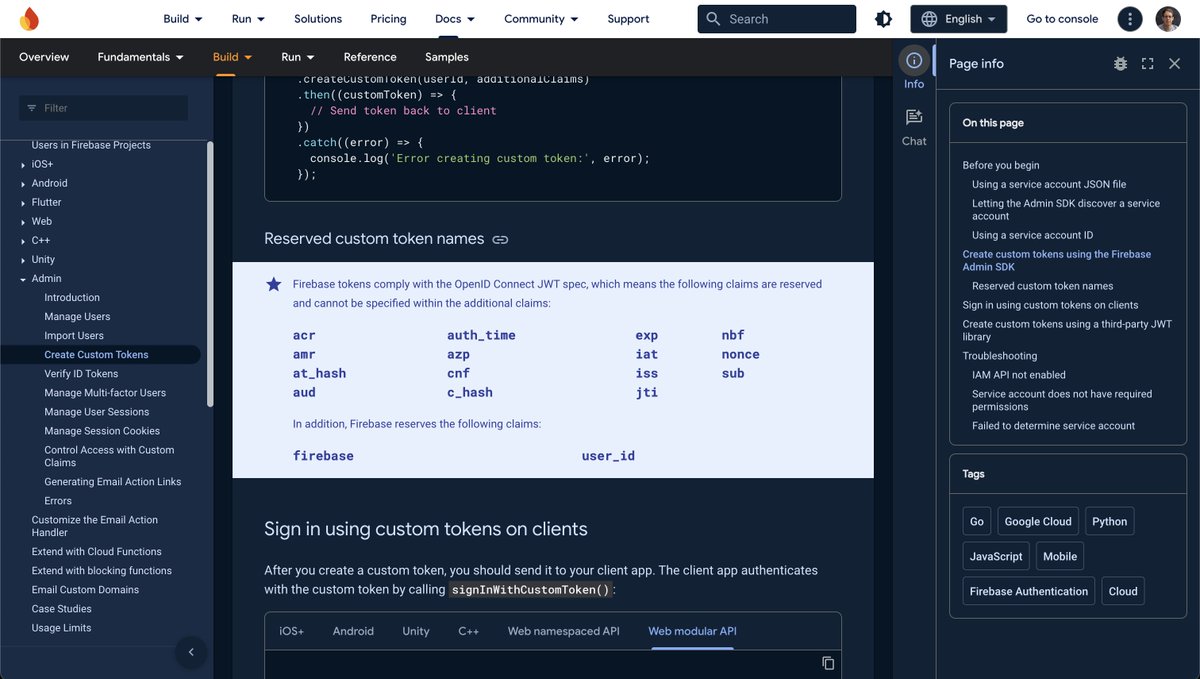Click the Go tag
Image resolution: width=1200 pixels, height=679 pixels.
977,521
